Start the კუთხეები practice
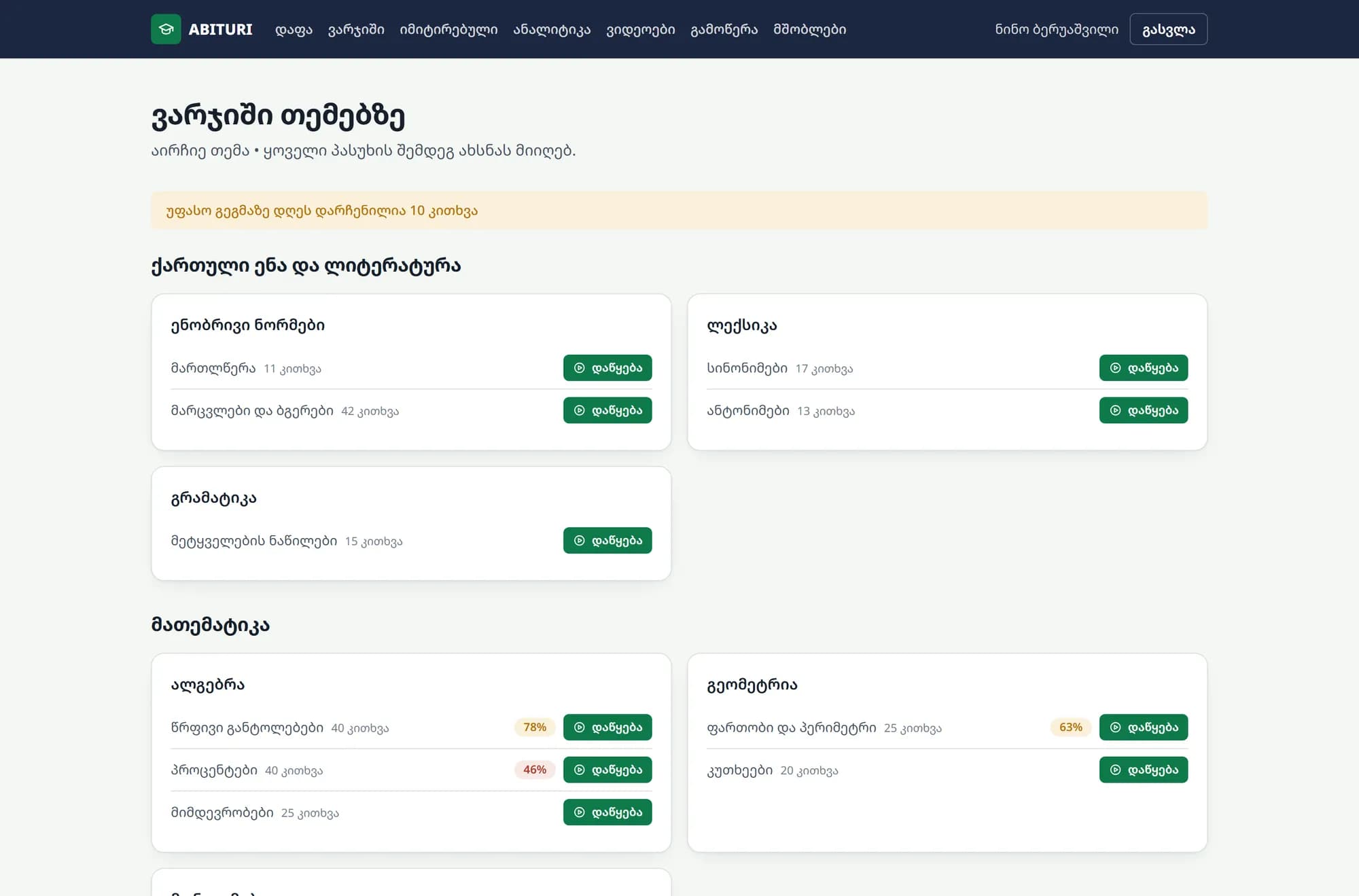The width and height of the screenshot is (1359, 896). [1144, 770]
